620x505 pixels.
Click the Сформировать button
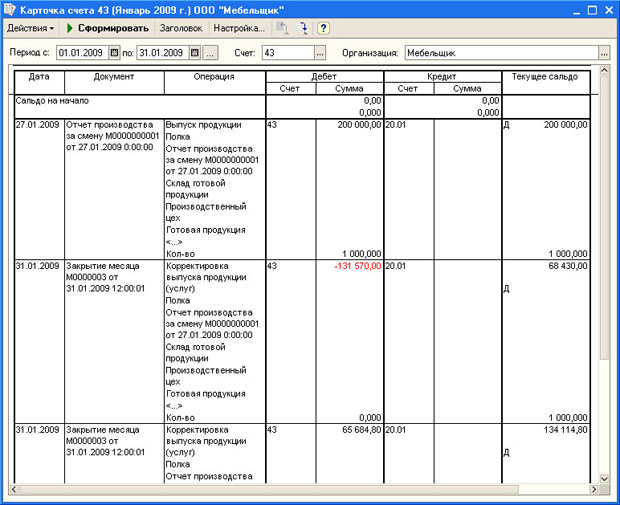pos(108,28)
